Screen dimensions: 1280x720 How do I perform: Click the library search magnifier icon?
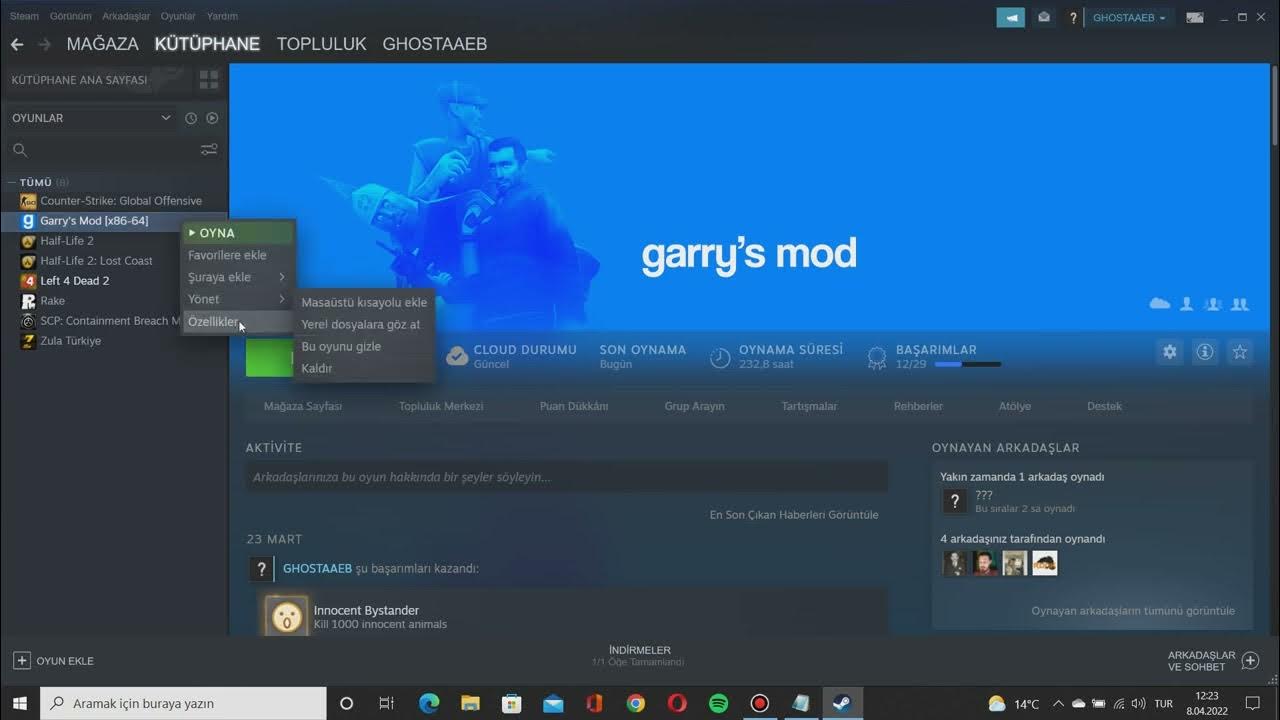(20, 150)
